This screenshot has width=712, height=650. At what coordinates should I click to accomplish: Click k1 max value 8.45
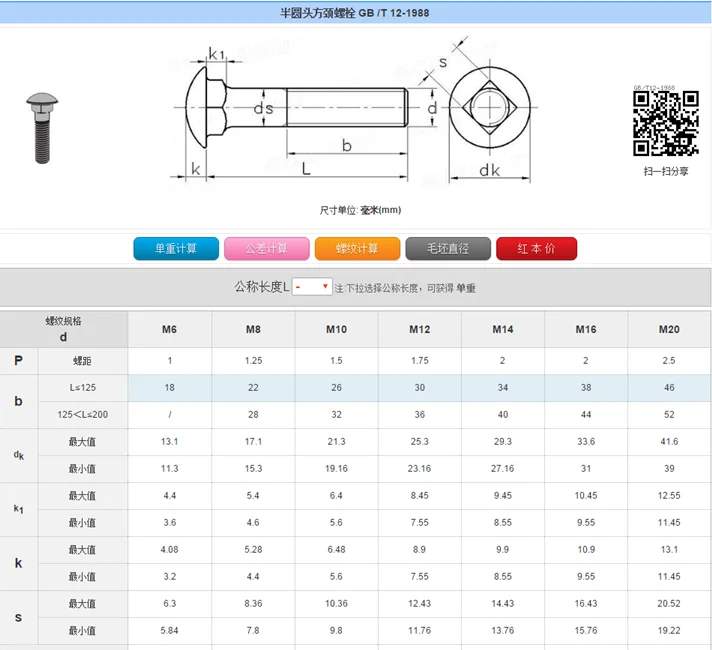coord(420,496)
